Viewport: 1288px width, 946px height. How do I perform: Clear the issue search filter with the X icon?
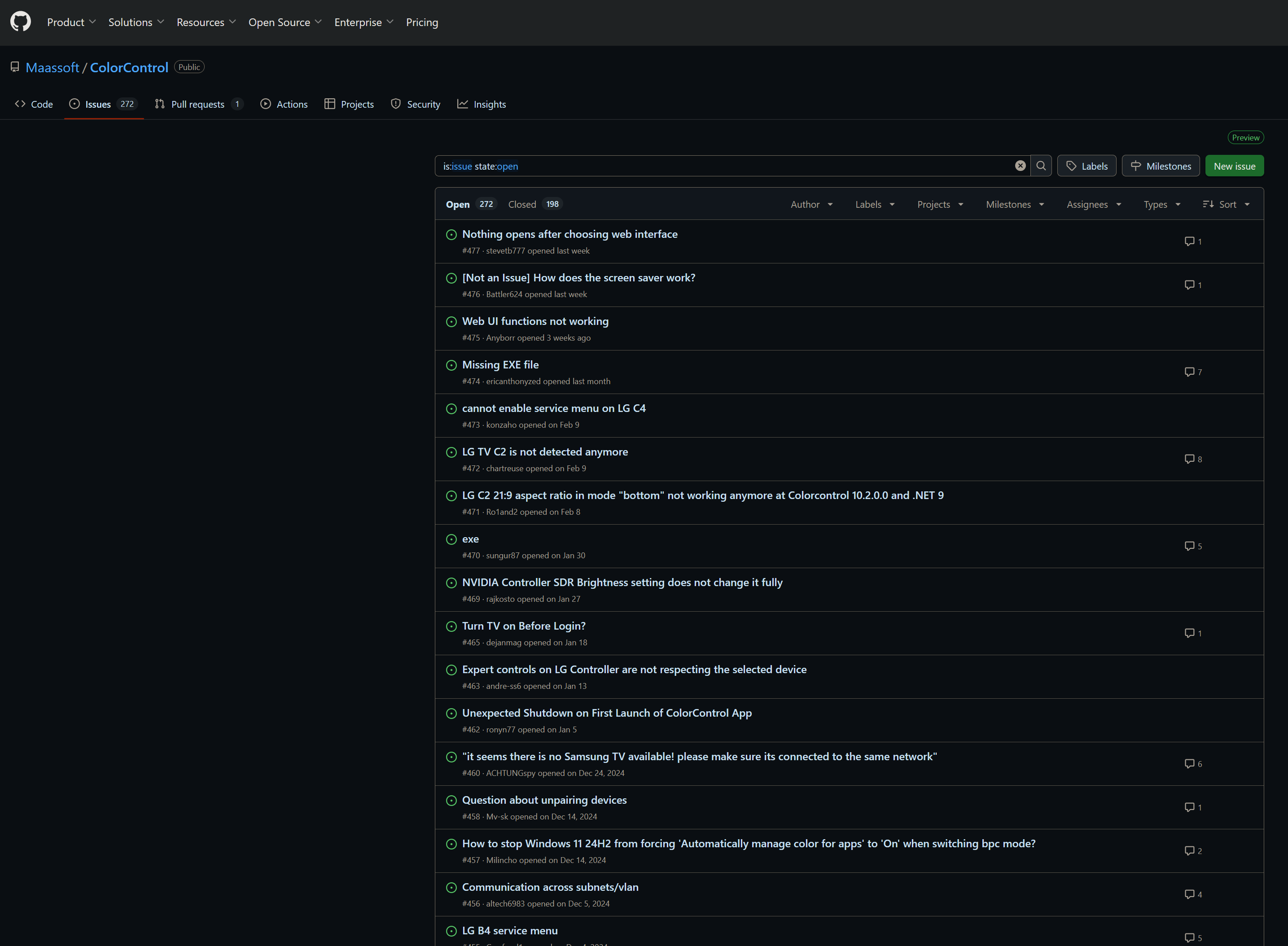(1020, 166)
